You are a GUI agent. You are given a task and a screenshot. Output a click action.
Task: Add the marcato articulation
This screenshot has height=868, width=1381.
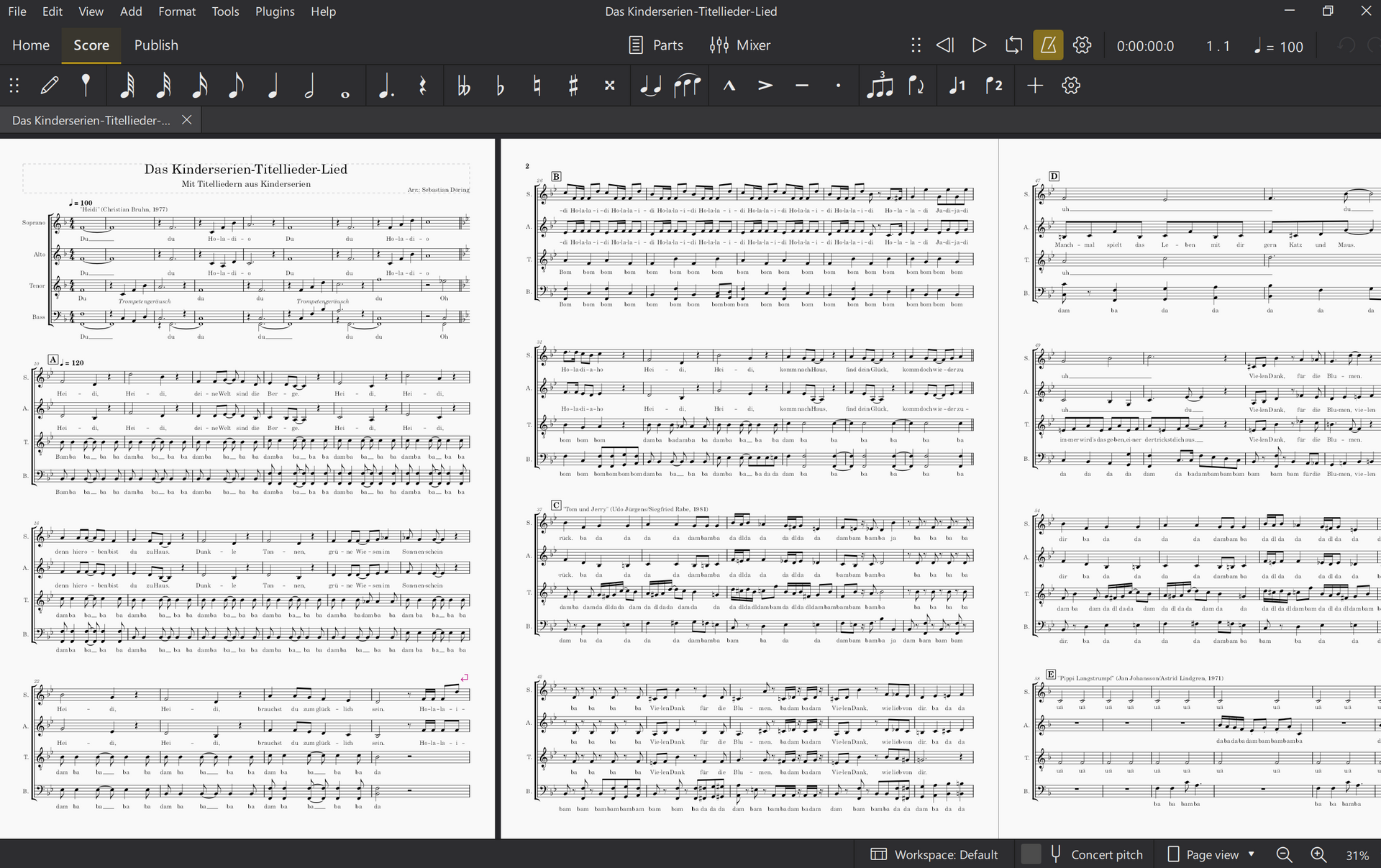pos(729,86)
